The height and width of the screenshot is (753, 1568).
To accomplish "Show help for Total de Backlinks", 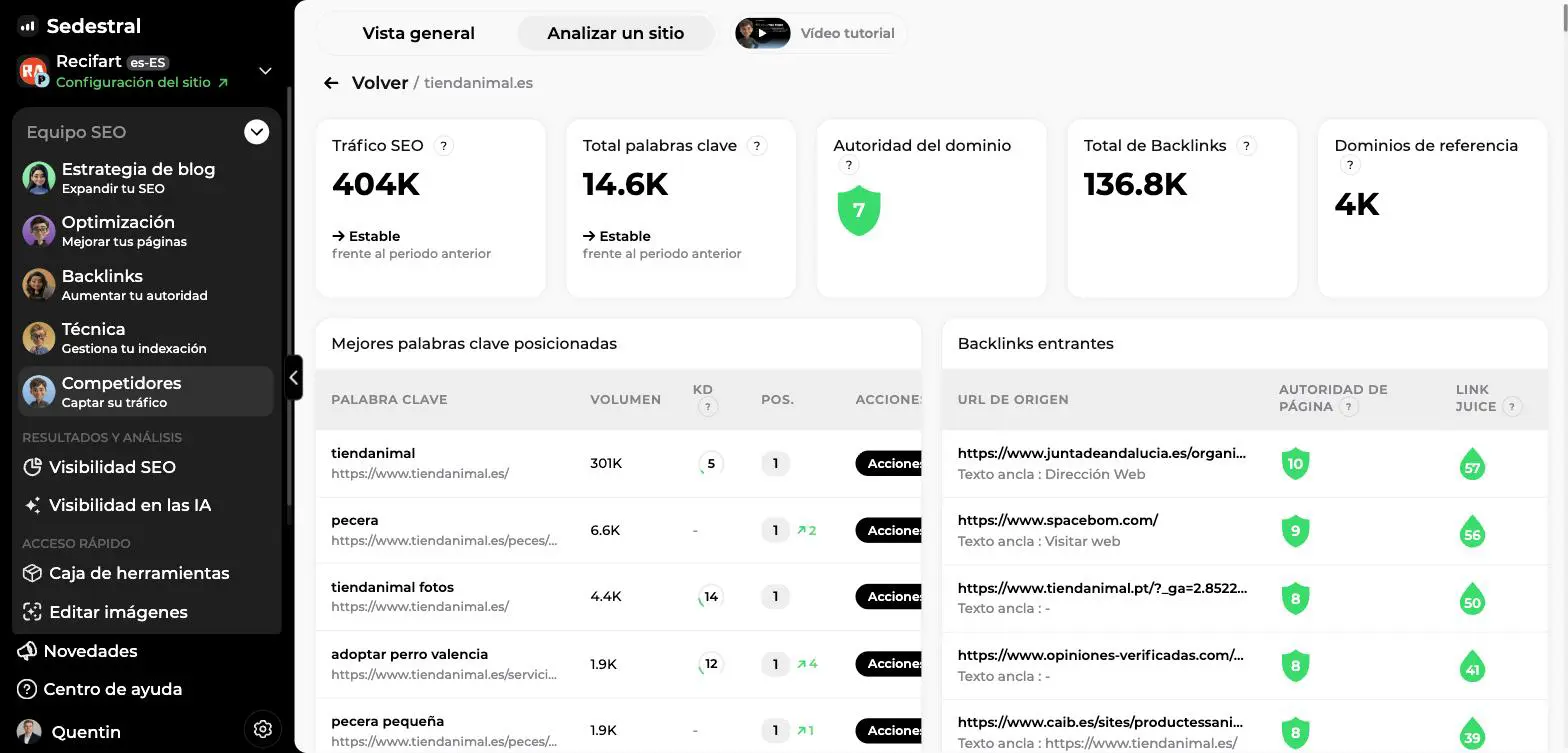I will pyautogui.click(x=1246, y=146).
